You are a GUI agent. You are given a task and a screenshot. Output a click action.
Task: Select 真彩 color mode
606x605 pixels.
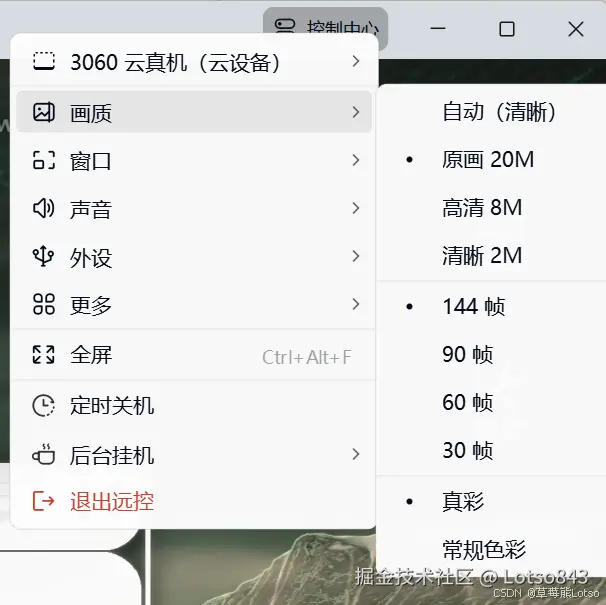coord(492,502)
